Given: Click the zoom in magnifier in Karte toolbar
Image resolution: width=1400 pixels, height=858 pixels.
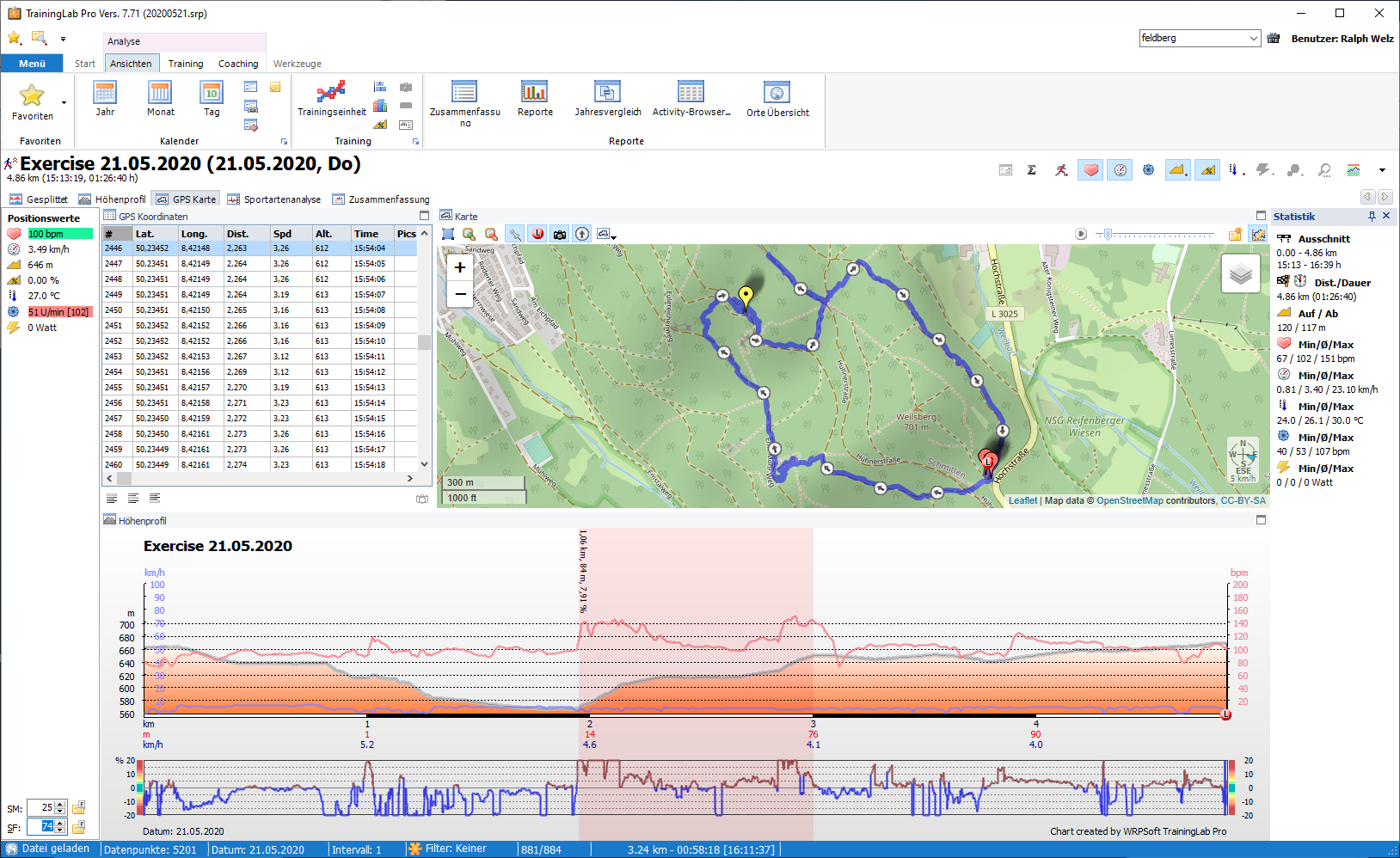Looking at the screenshot, I should point(469,234).
